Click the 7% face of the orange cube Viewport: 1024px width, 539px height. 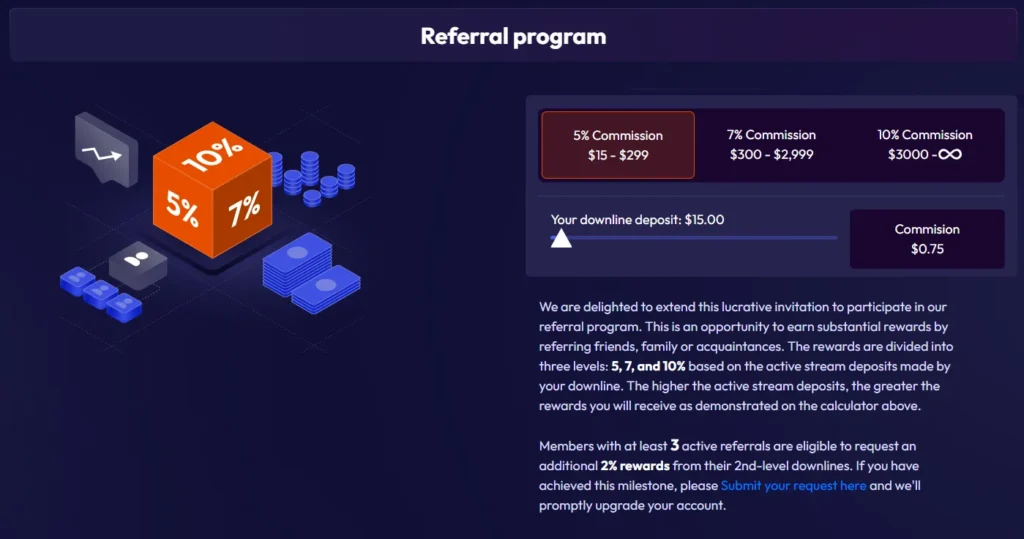point(243,210)
